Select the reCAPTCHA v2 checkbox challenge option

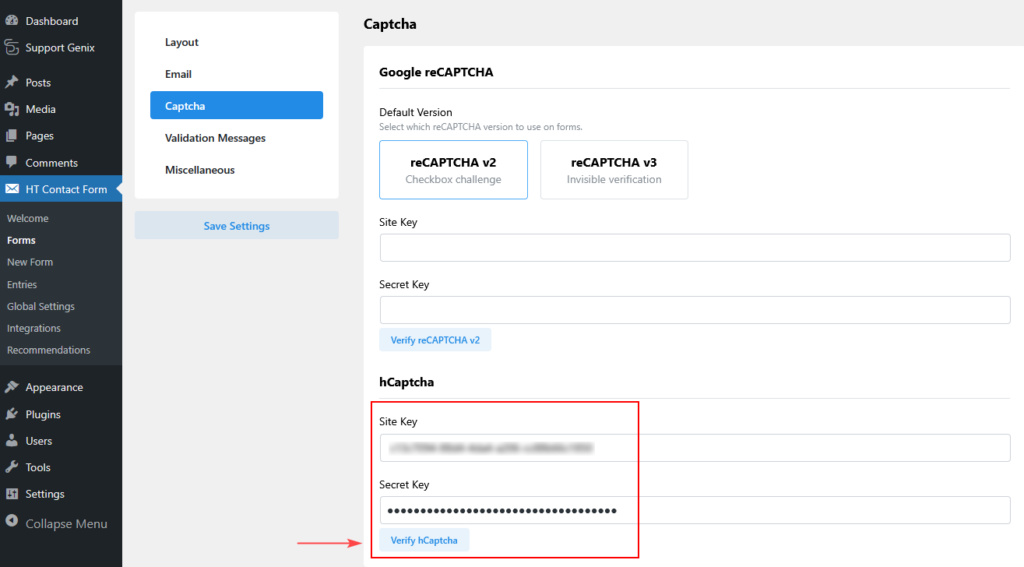pos(453,169)
